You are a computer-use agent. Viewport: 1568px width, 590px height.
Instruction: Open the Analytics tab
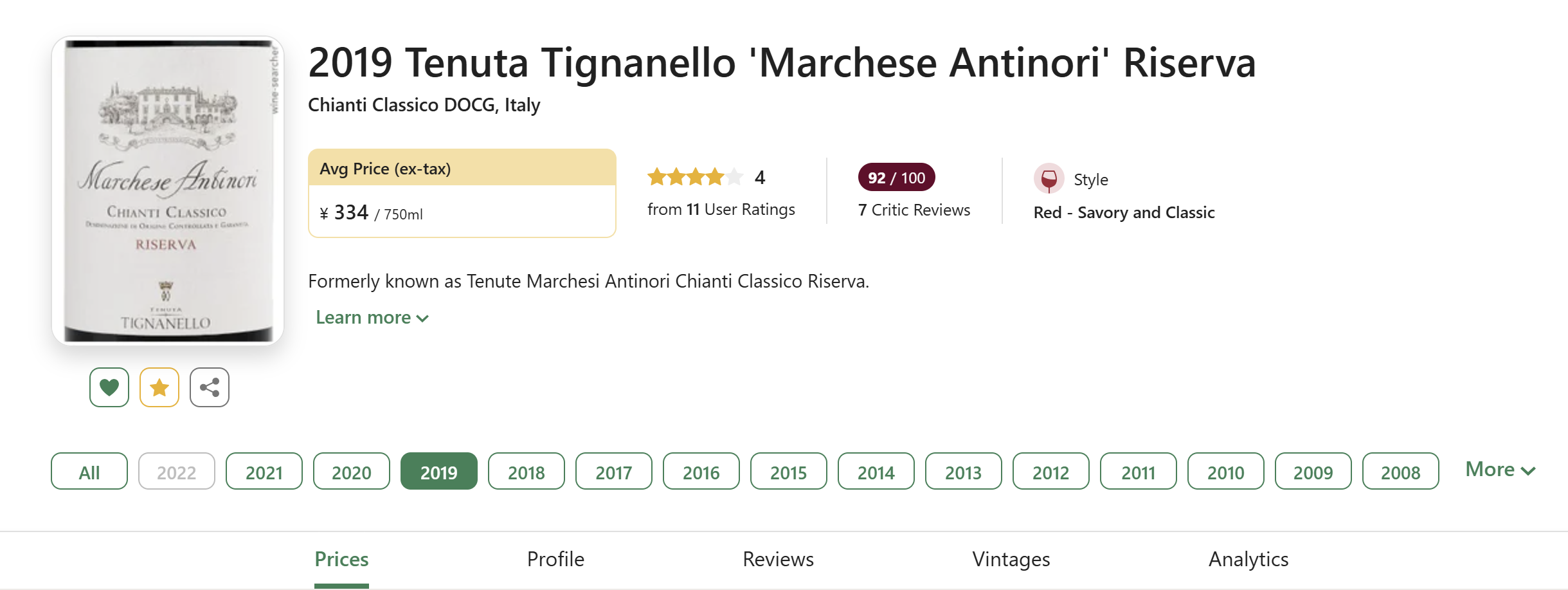[1248, 559]
